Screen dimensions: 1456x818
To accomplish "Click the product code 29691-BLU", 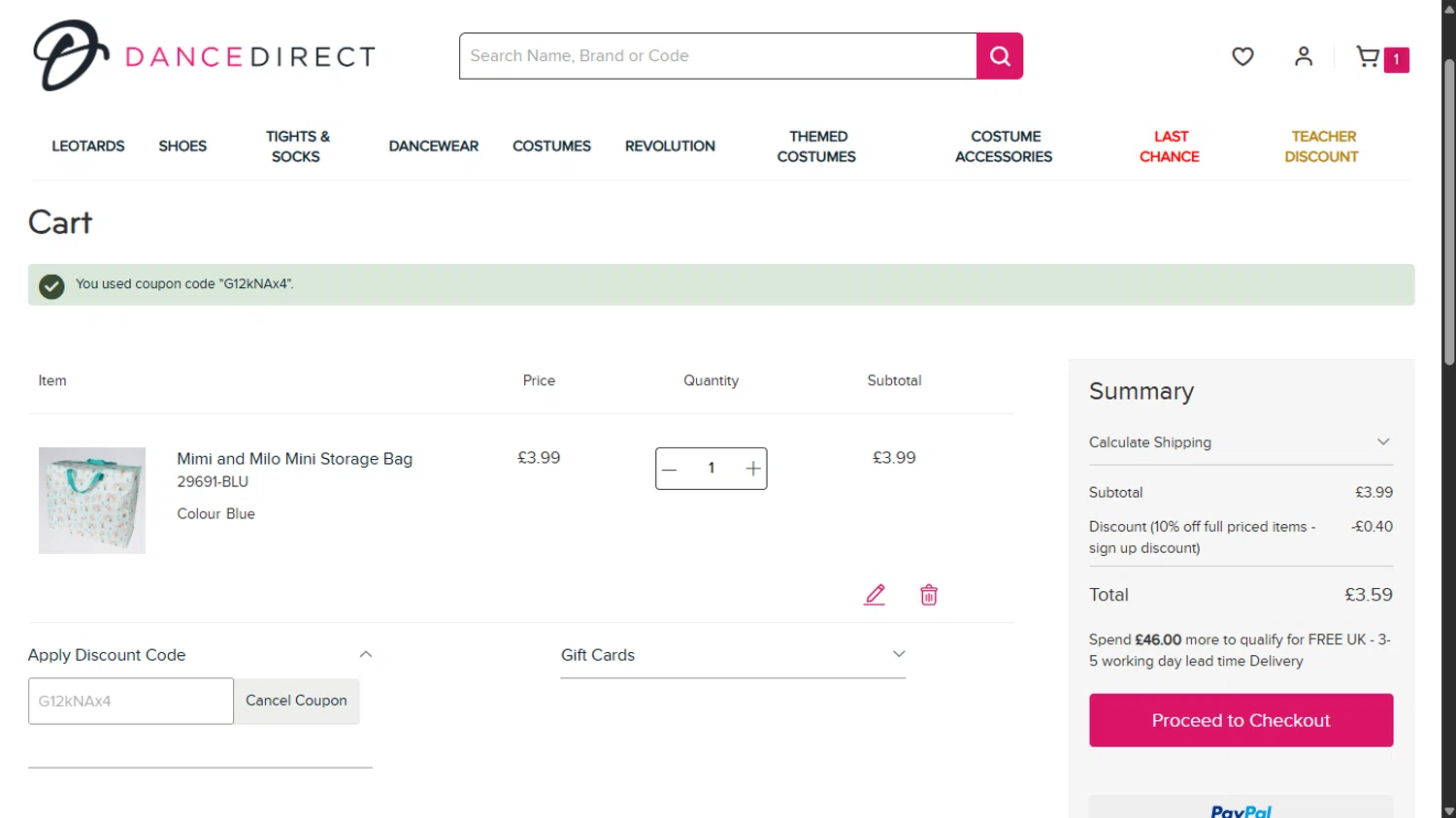I will coord(213,482).
